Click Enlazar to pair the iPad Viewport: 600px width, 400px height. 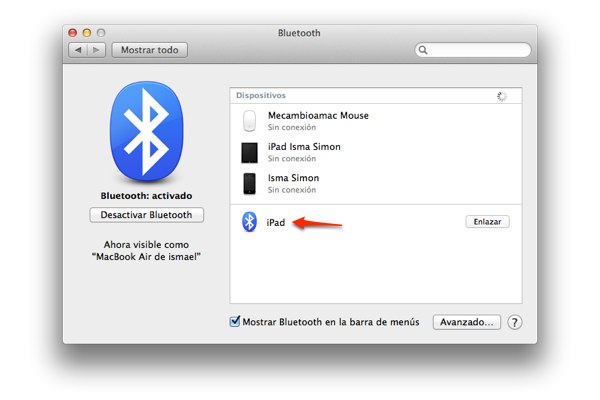click(x=488, y=222)
